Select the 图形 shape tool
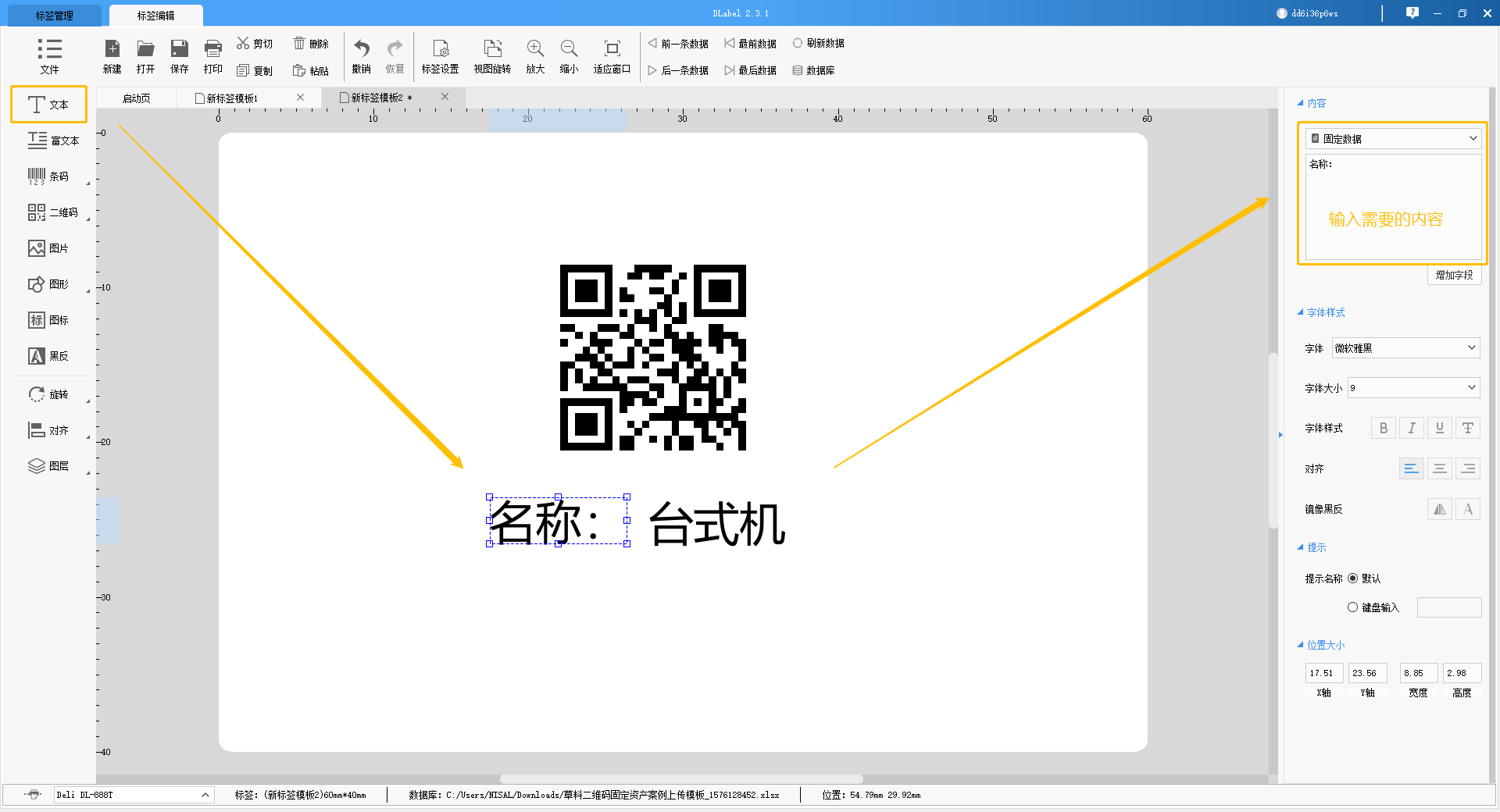The height and width of the screenshot is (812, 1500). coord(48,284)
